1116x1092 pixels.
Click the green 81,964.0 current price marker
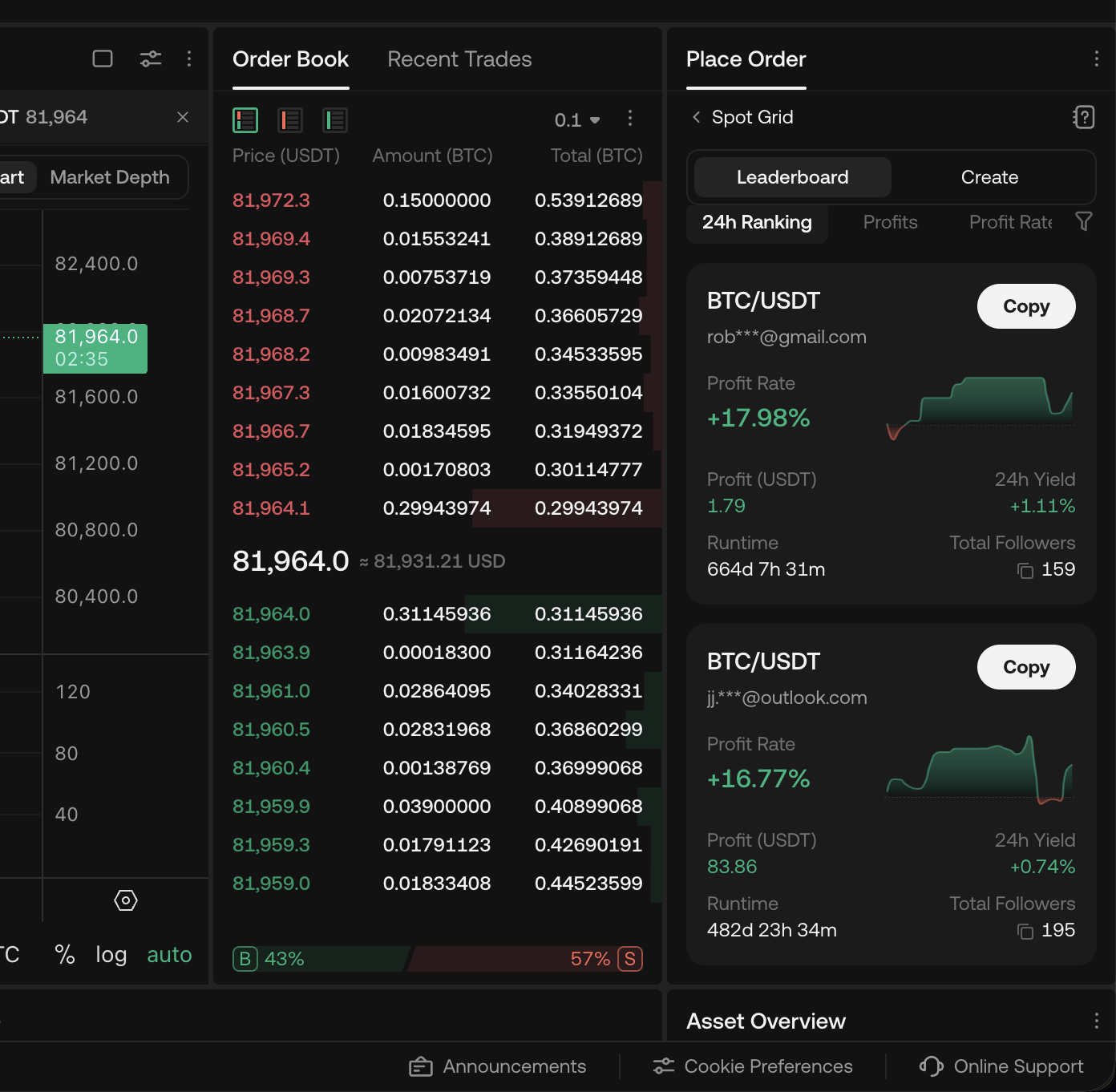[95, 348]
